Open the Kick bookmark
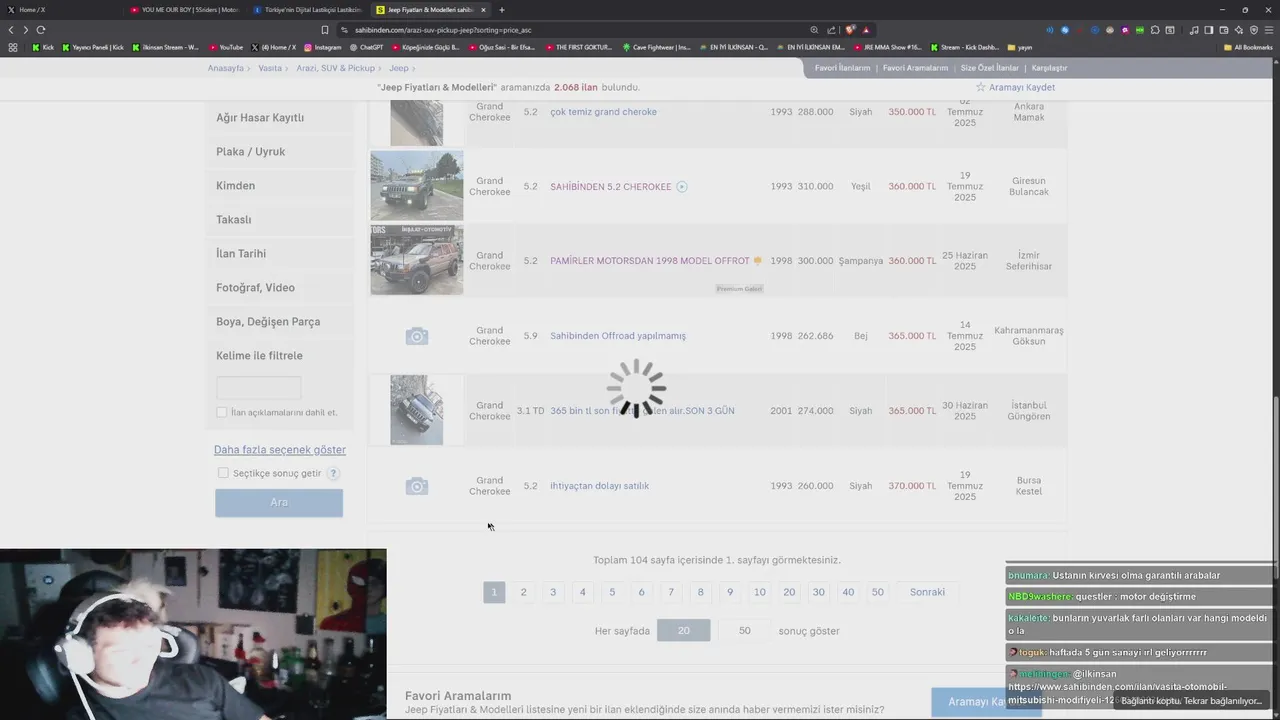Viewport: 1280px width, 720px height. pyautogui.click(x=43, y=47)
